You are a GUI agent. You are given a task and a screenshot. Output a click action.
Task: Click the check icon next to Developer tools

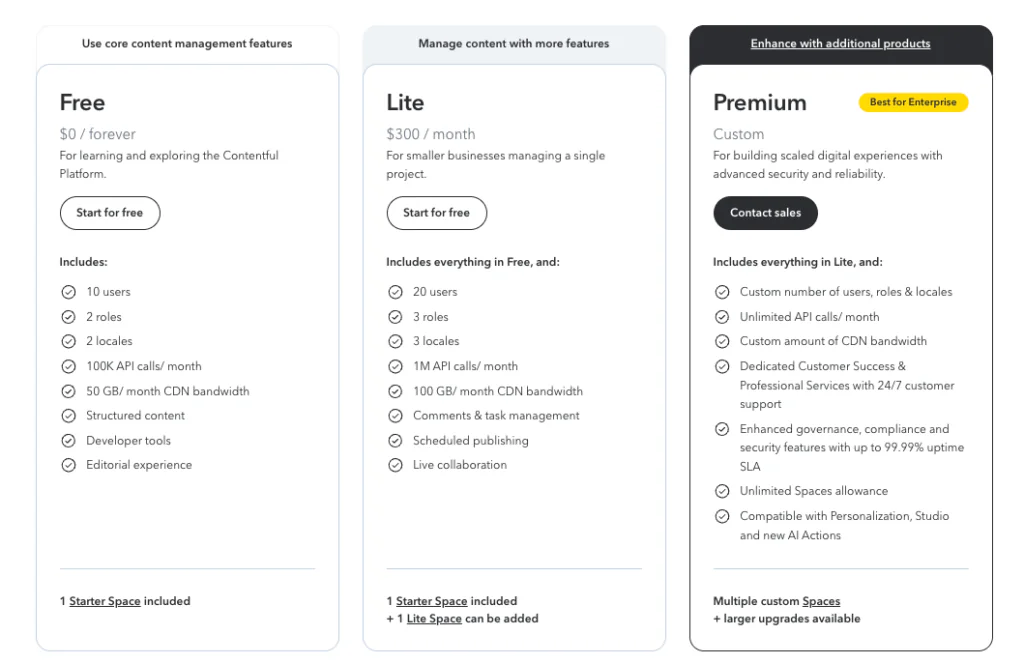(69, 440)
